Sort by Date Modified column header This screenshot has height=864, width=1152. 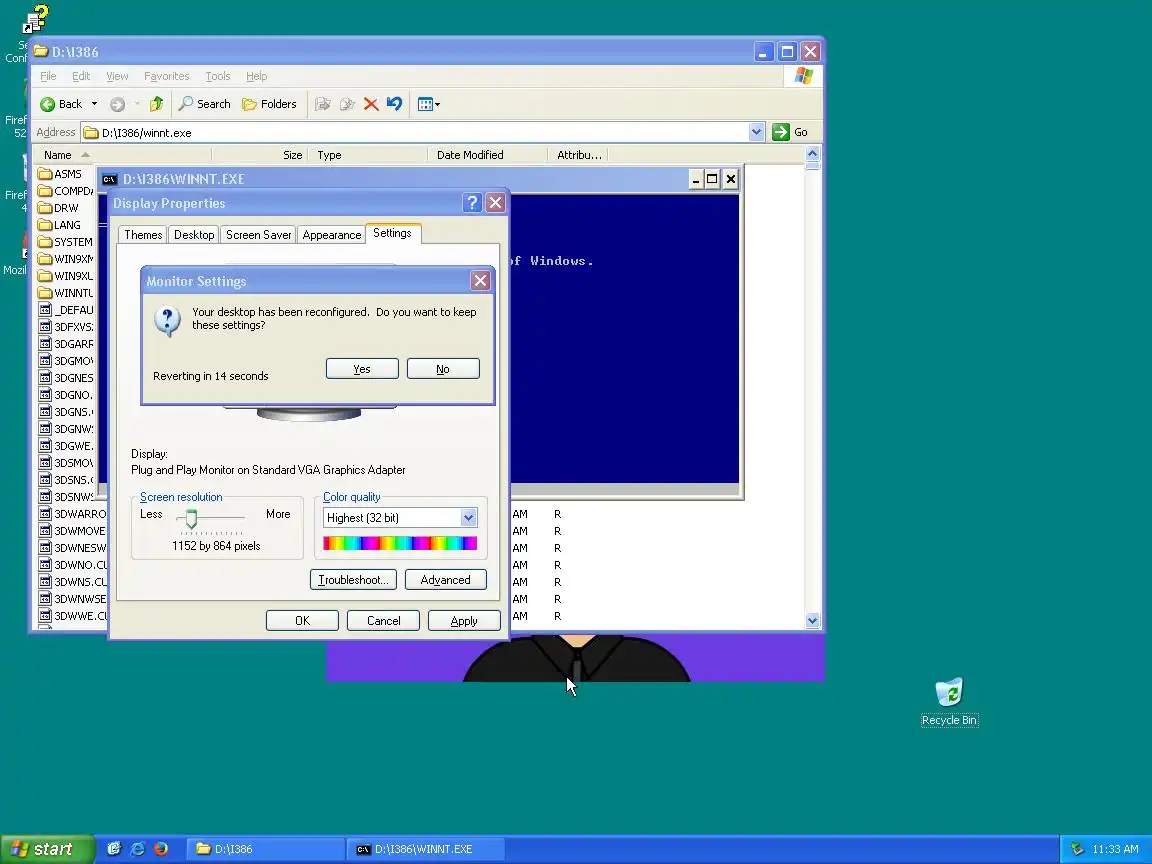click(488, 155)
